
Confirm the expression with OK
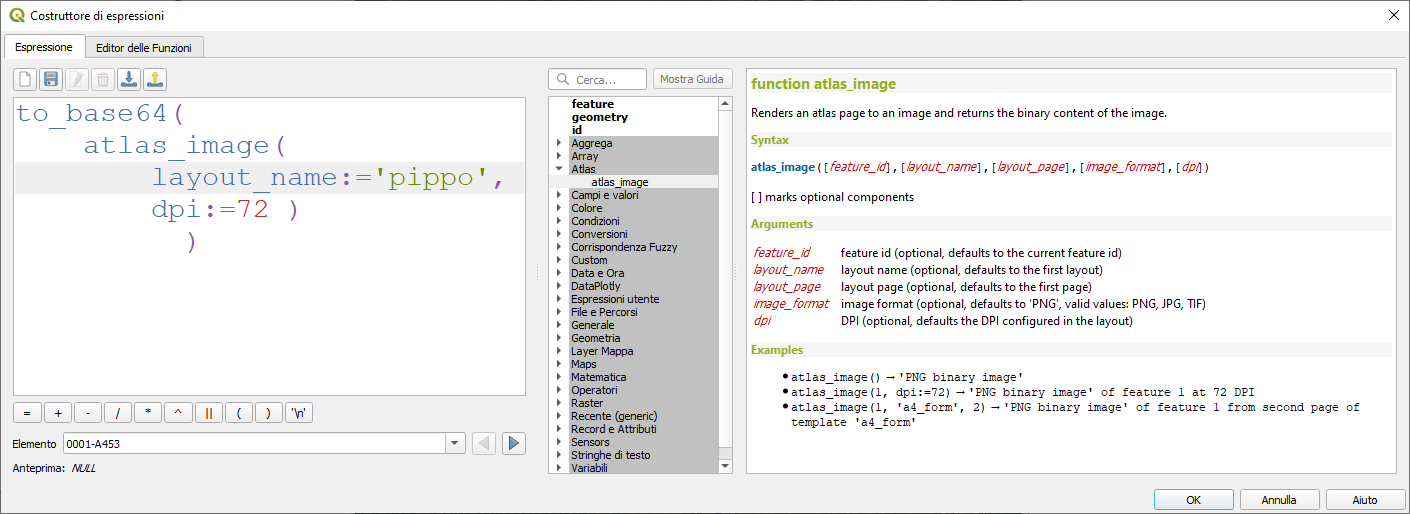click(x=1193, y=500)
